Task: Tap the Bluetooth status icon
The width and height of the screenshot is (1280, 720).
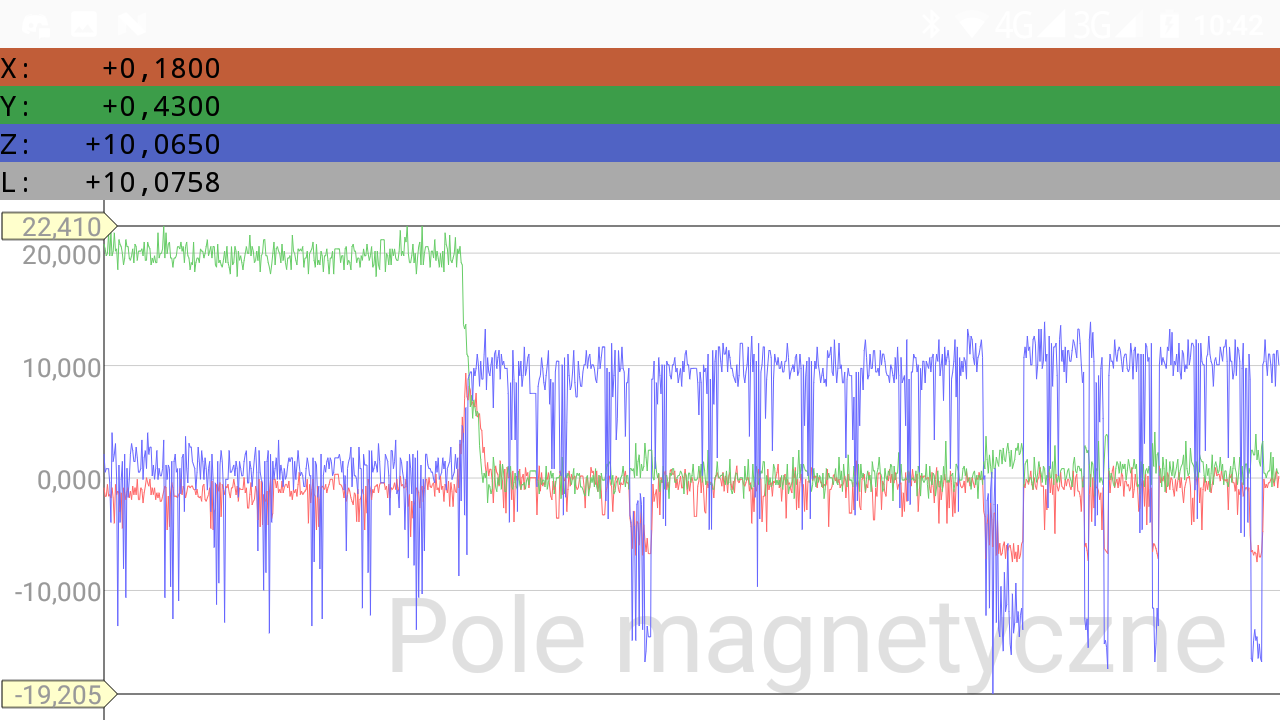Action: (931, 24)
